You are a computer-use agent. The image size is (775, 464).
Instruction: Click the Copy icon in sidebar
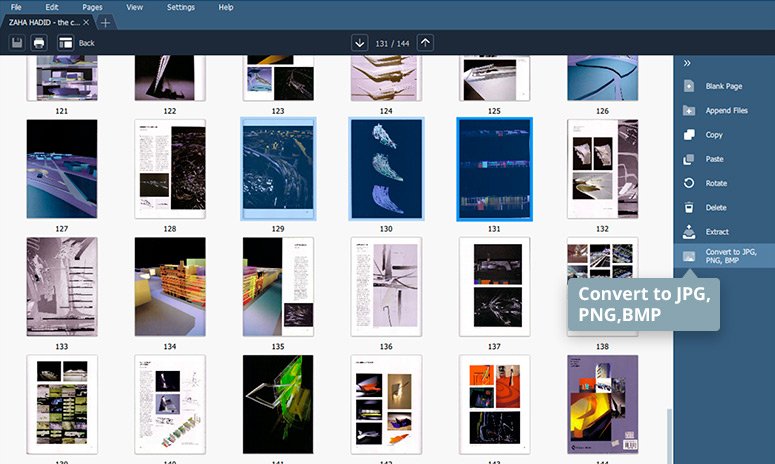689,134
